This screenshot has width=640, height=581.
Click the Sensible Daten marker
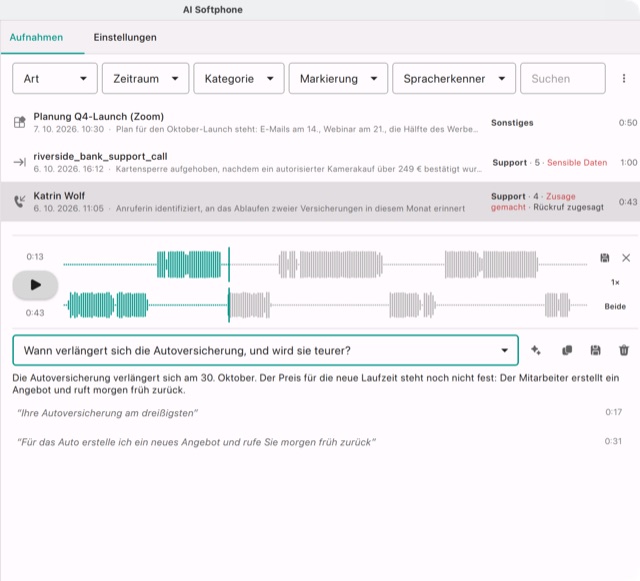pos(577,163)
